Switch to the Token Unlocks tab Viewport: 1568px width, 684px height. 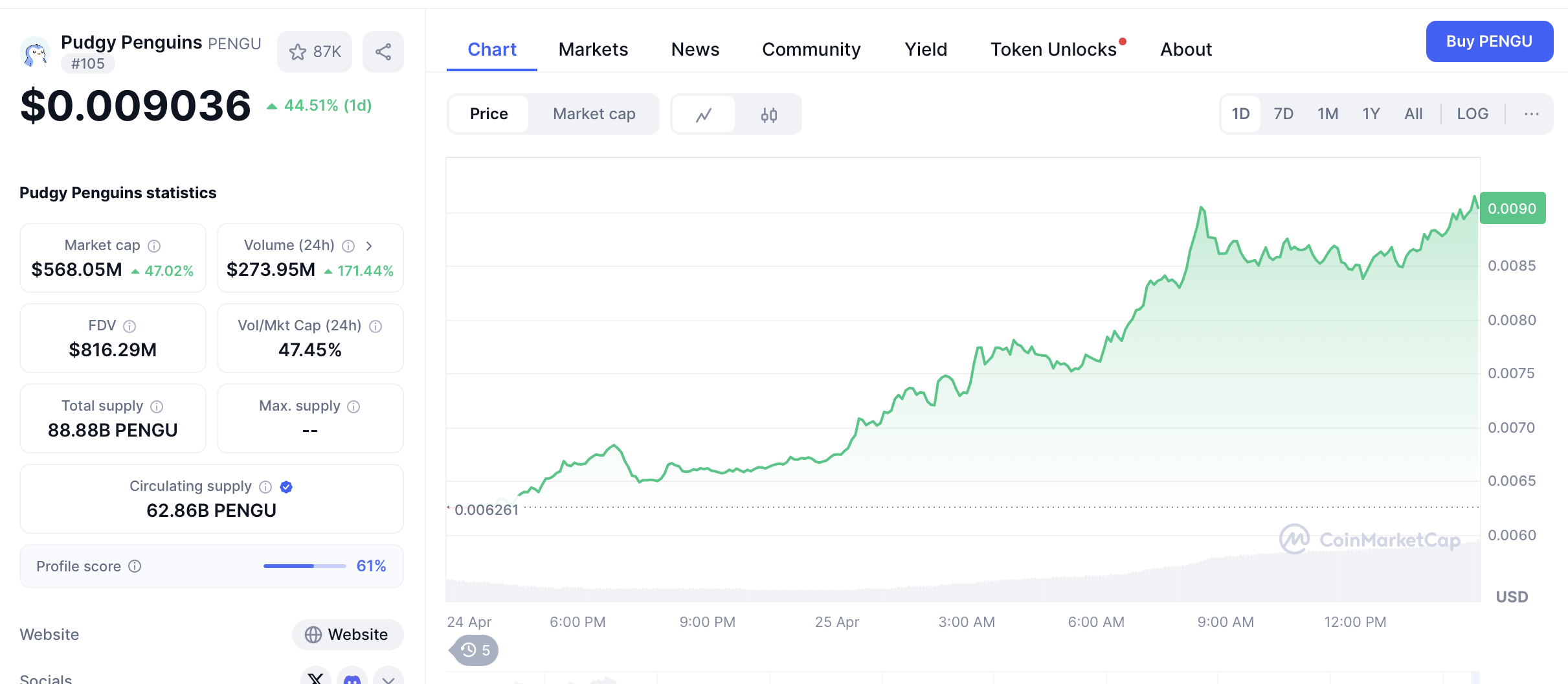coord(1053,49)
